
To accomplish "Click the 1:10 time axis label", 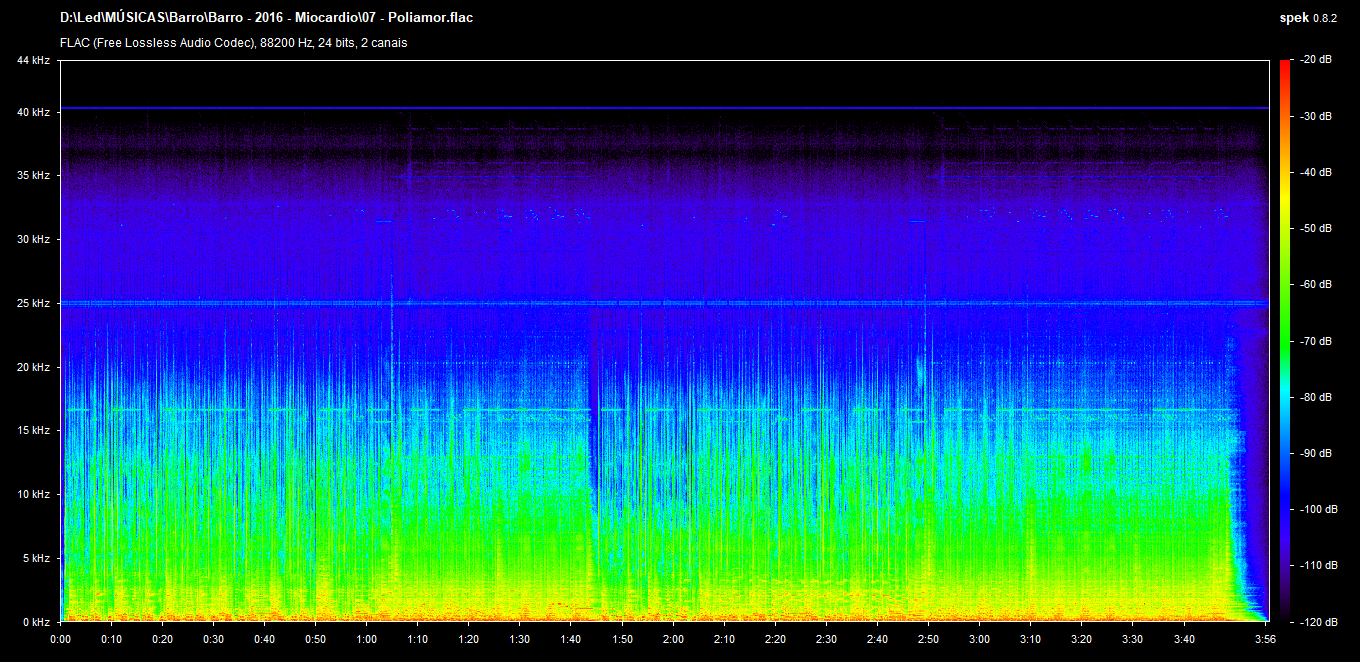I will click(418, 639).
